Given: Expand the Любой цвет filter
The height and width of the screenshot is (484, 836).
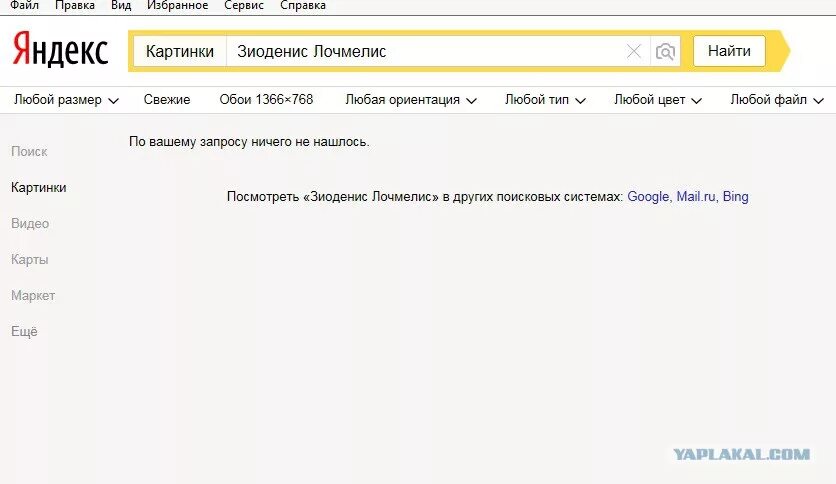Looking at the screenshot, I should pos(657,100).
